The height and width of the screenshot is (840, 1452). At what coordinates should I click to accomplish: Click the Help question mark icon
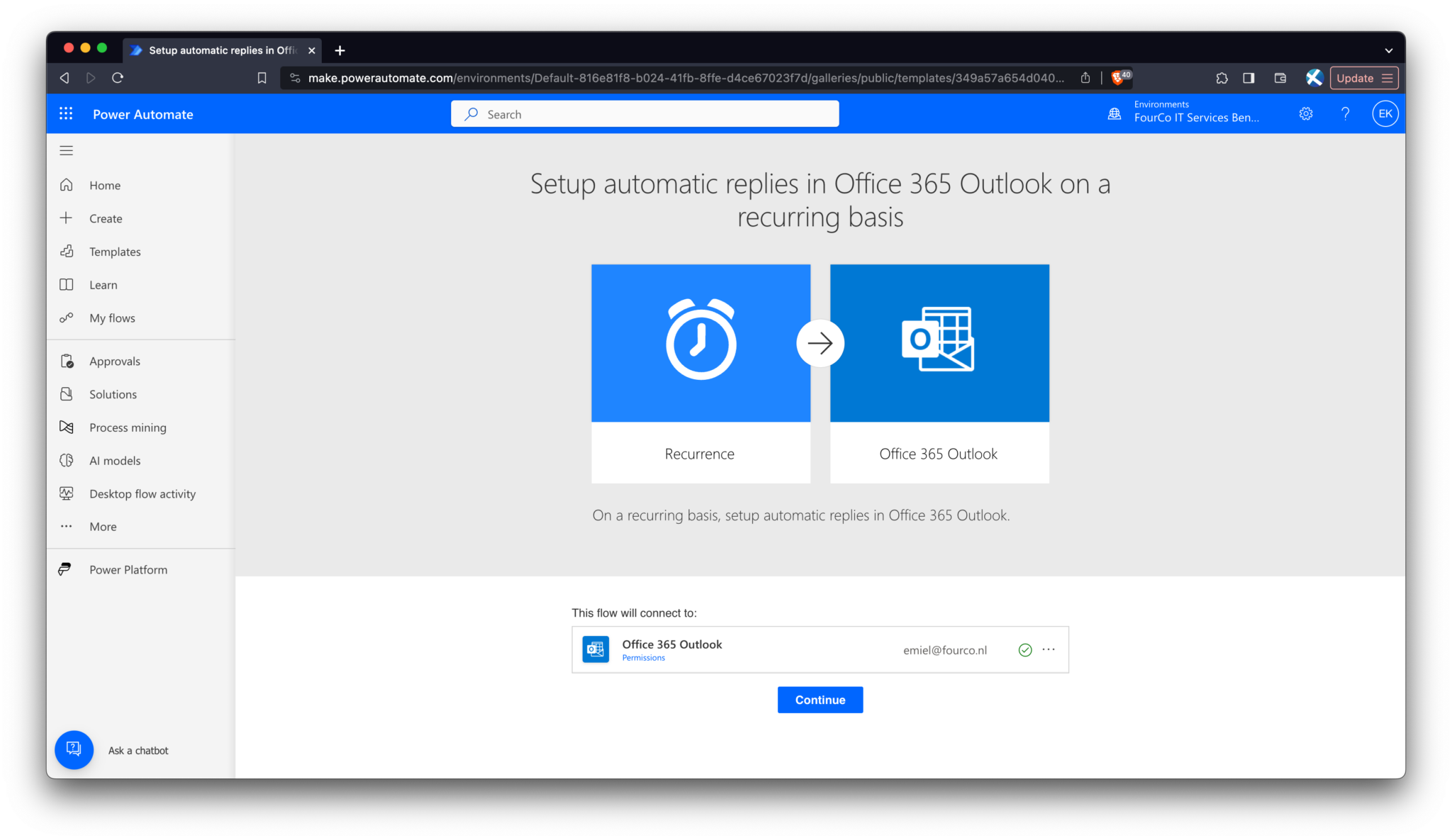tap(1346, 113)
